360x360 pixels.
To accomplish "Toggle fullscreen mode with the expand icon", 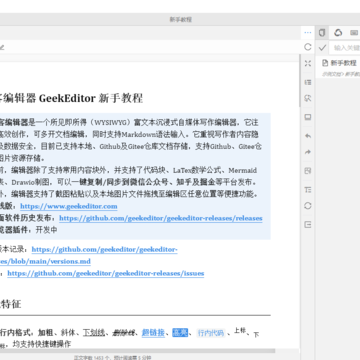I will (x=308, y=64).
